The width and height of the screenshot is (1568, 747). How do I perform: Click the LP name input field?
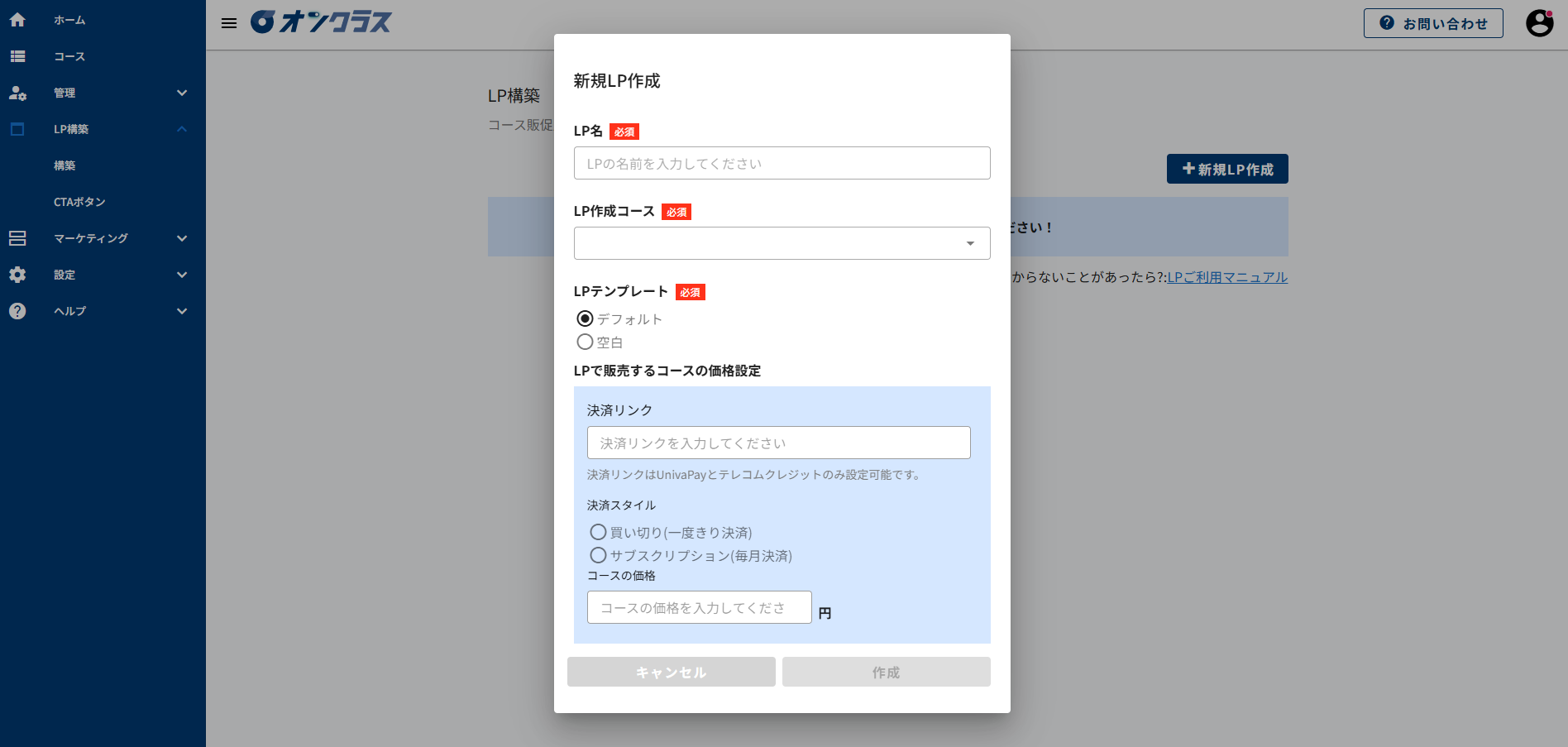(781, 163)
